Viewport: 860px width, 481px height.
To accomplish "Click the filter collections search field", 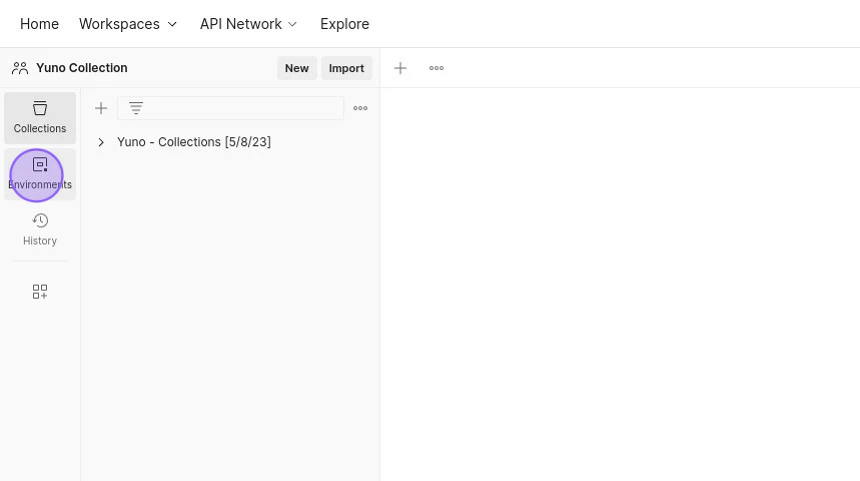I will pos(230,108).
